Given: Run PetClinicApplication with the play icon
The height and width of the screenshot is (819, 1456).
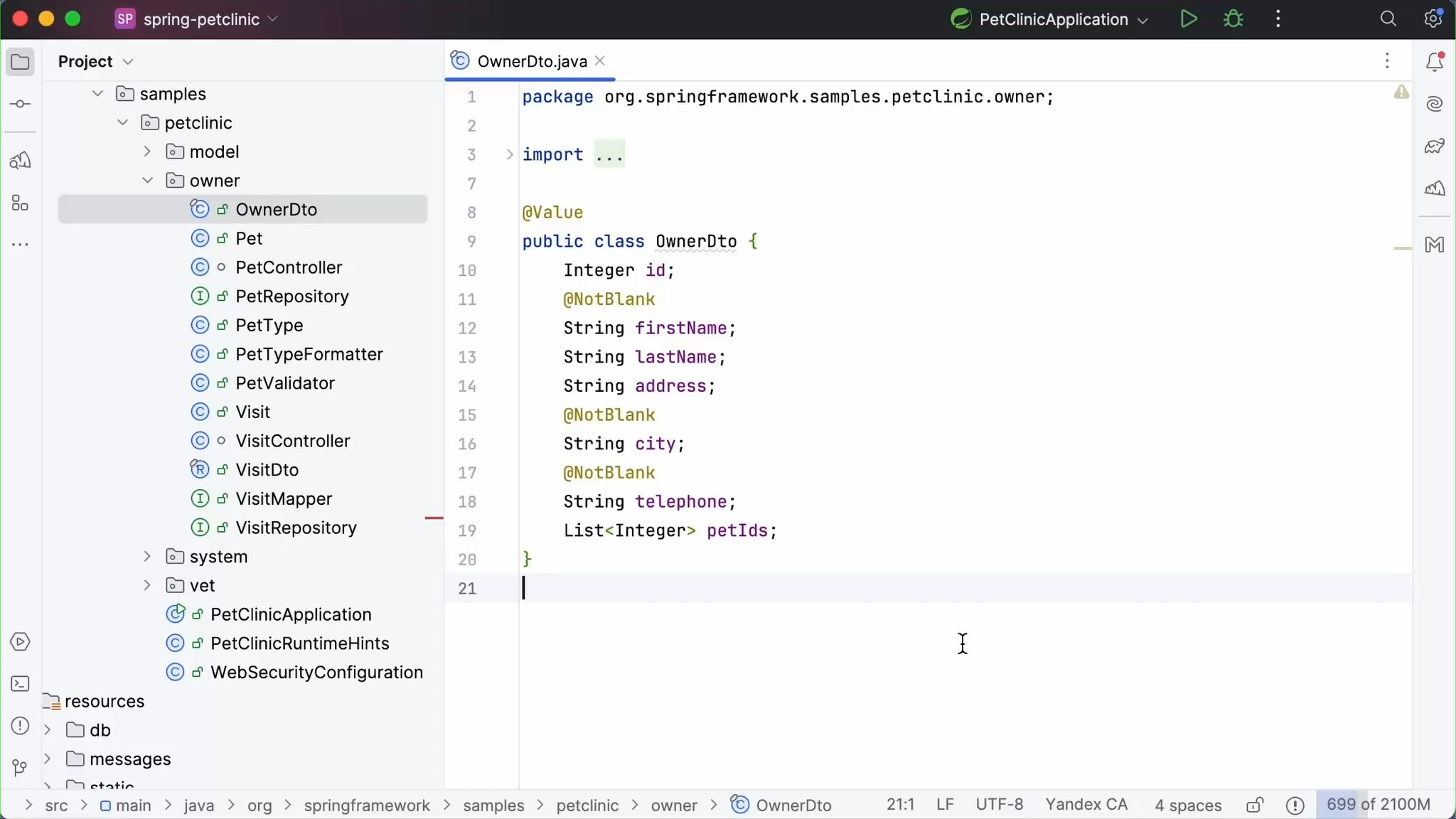Looking at the screenshot, I should click(1189, 19).
